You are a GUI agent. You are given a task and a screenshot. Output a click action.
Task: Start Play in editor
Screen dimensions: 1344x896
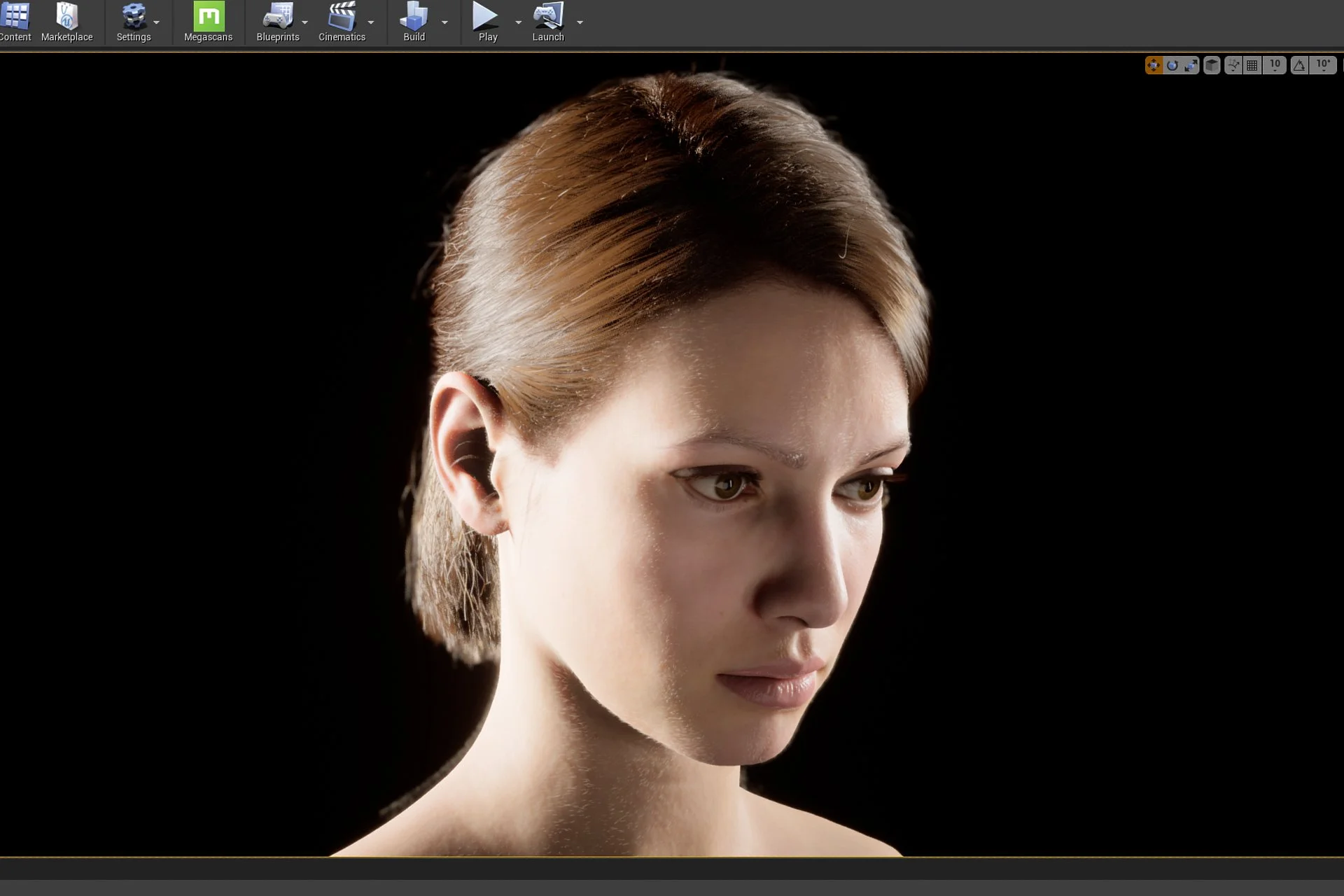click(x=487, y=22)
